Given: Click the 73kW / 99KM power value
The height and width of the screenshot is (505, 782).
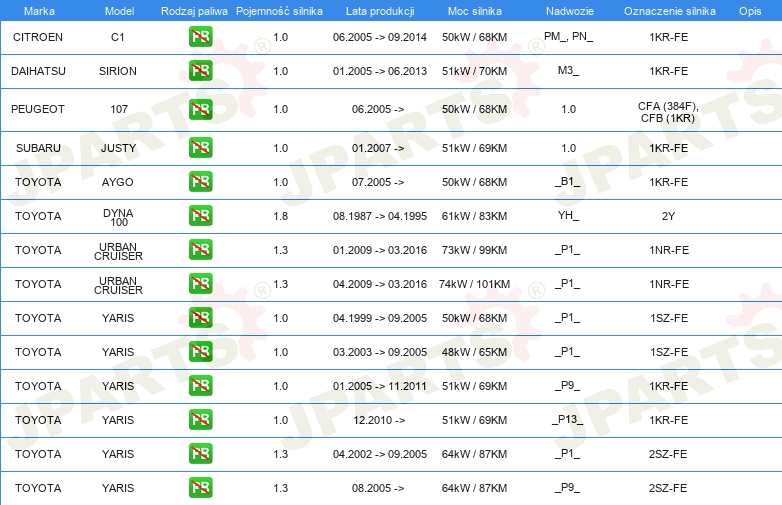Looking at the screenshot, I should click(x=474, y=250).
